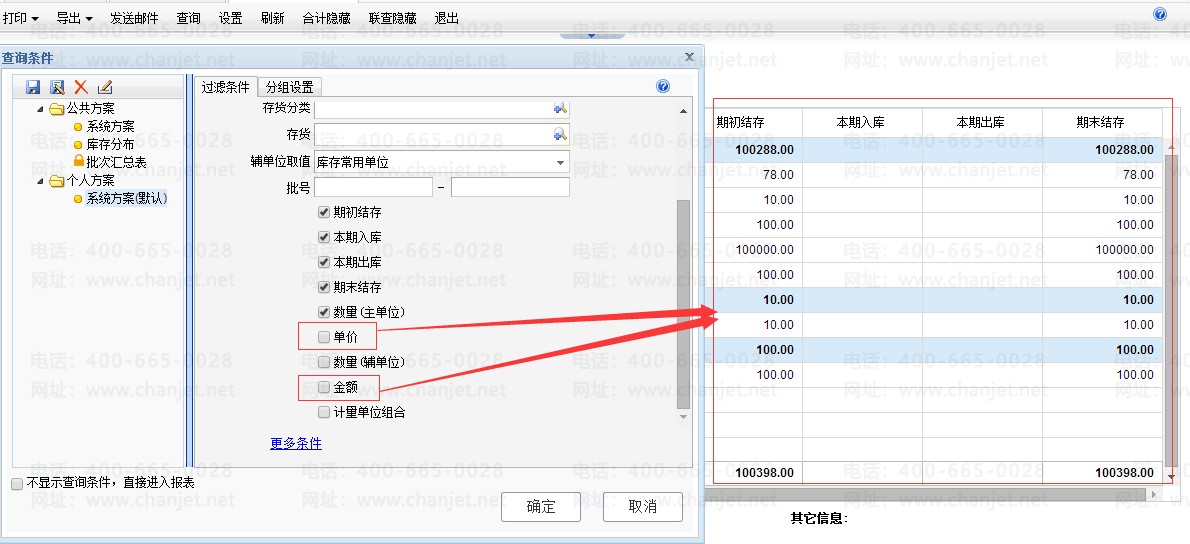The image size is (1190, 544).
Task: Click the lock icon beside 批次汇总表
Action: pos(78,162)
